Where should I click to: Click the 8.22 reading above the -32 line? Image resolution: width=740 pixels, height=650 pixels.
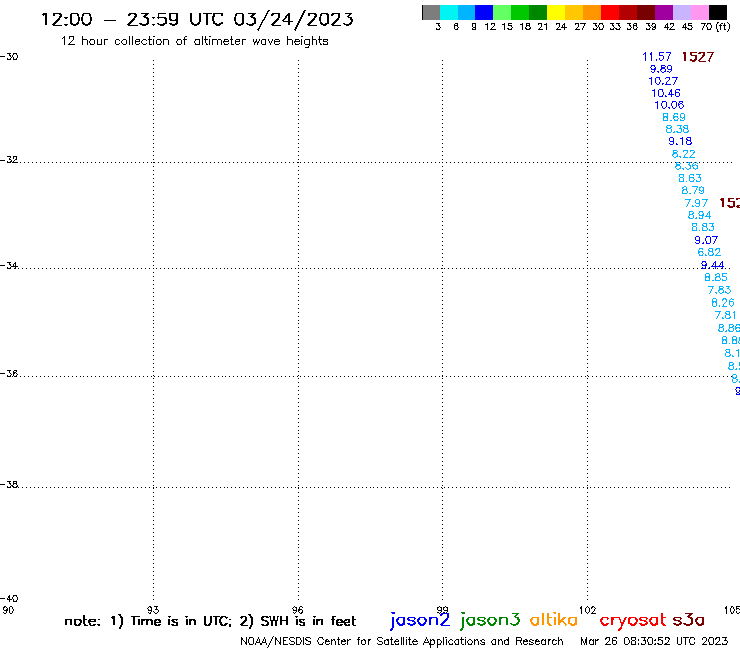coord(683,154)
